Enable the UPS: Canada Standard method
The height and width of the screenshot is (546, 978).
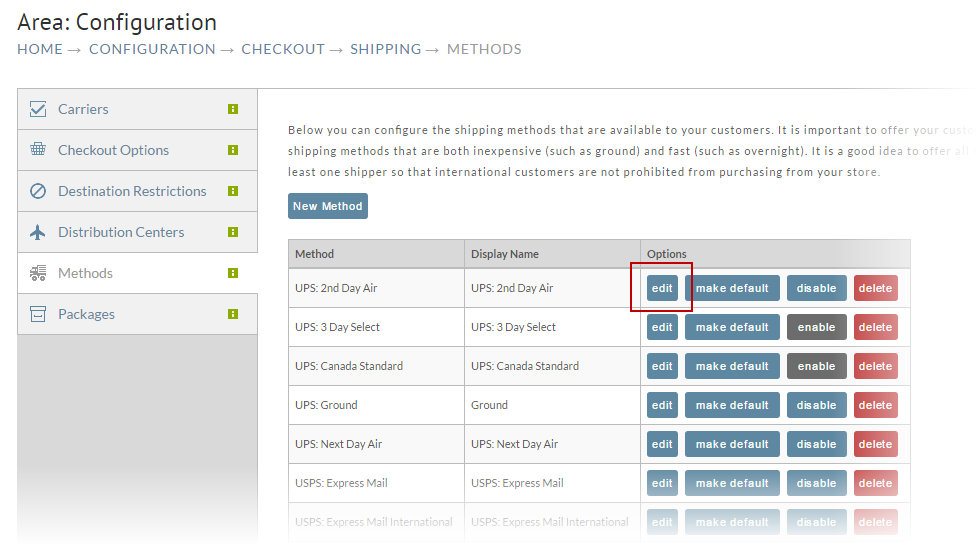point(816,366)
